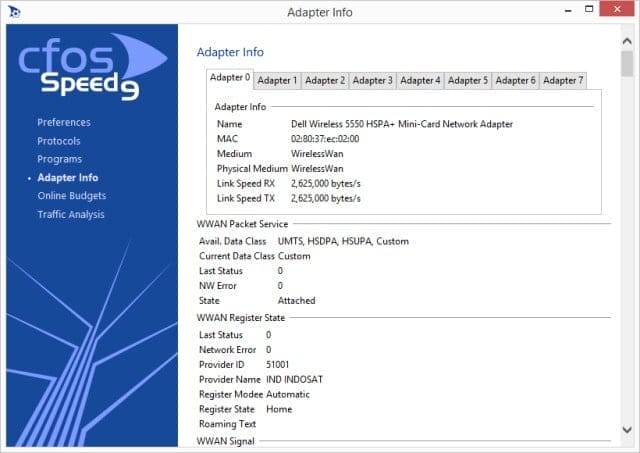Screen dimensions: 640x453
Task: Click the scrollbar down arrow
Action: tap(627, 430)
